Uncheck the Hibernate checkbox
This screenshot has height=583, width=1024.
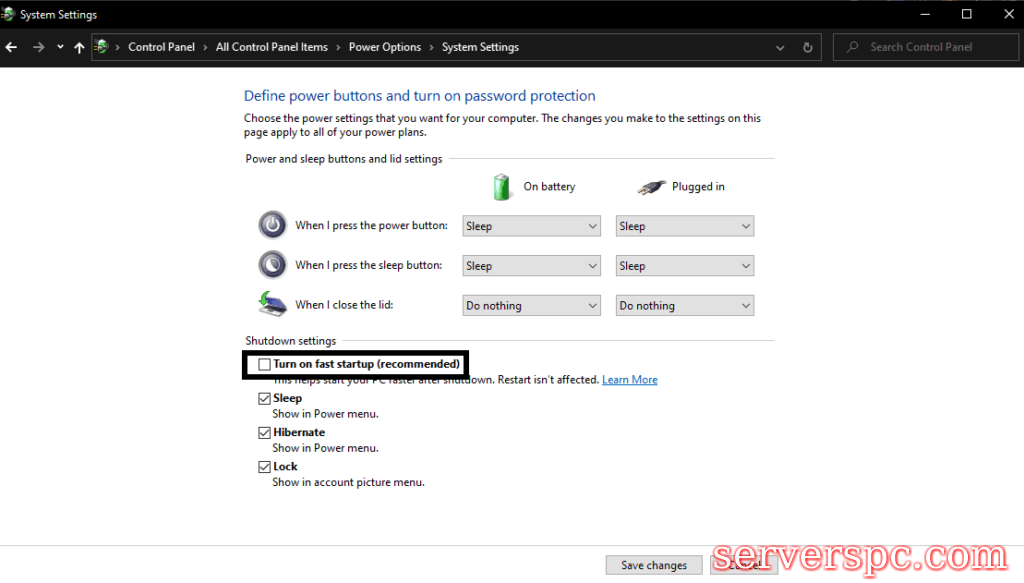coord(265,433)
